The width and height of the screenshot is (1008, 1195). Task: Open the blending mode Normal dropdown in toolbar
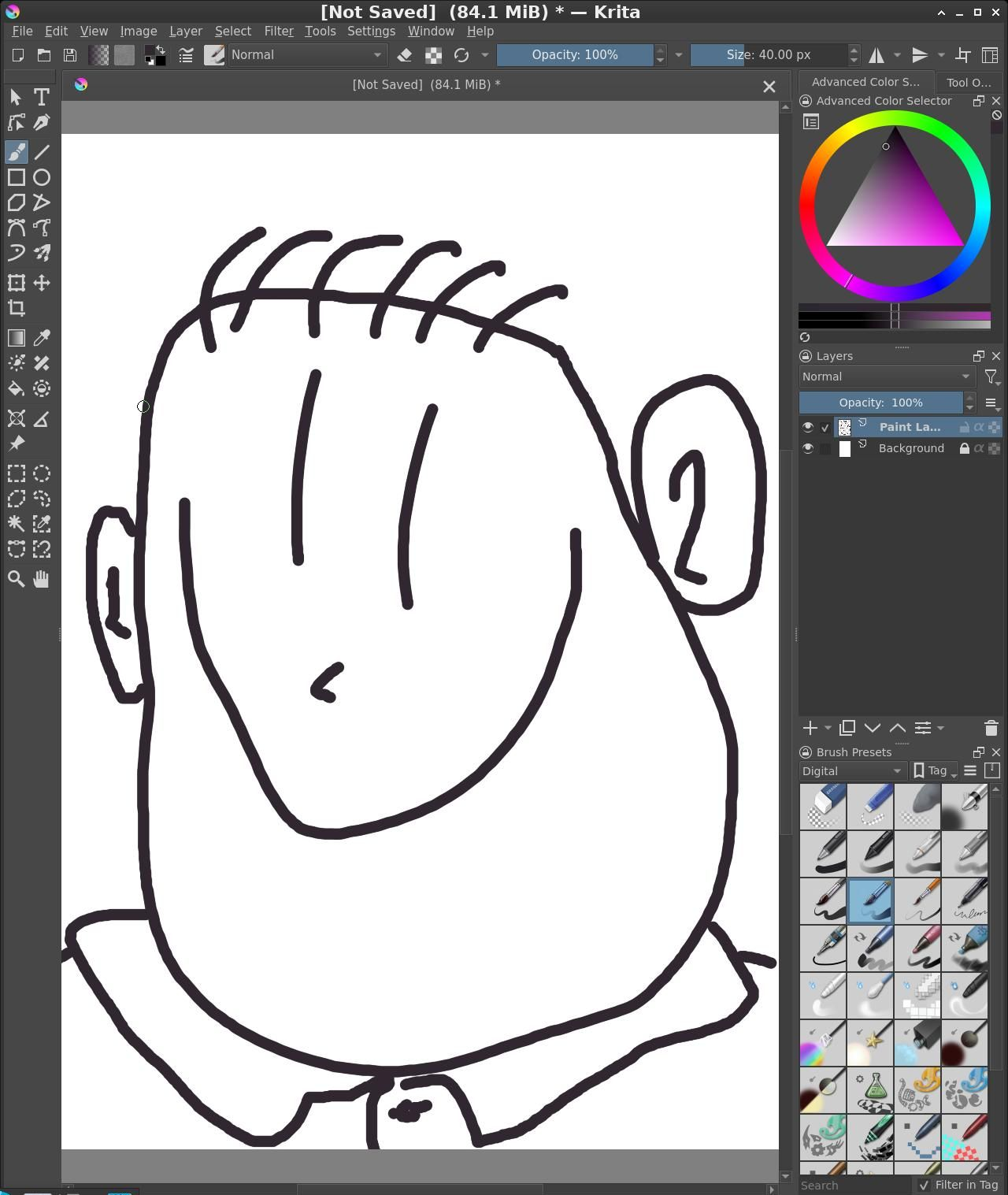(306, 55)
